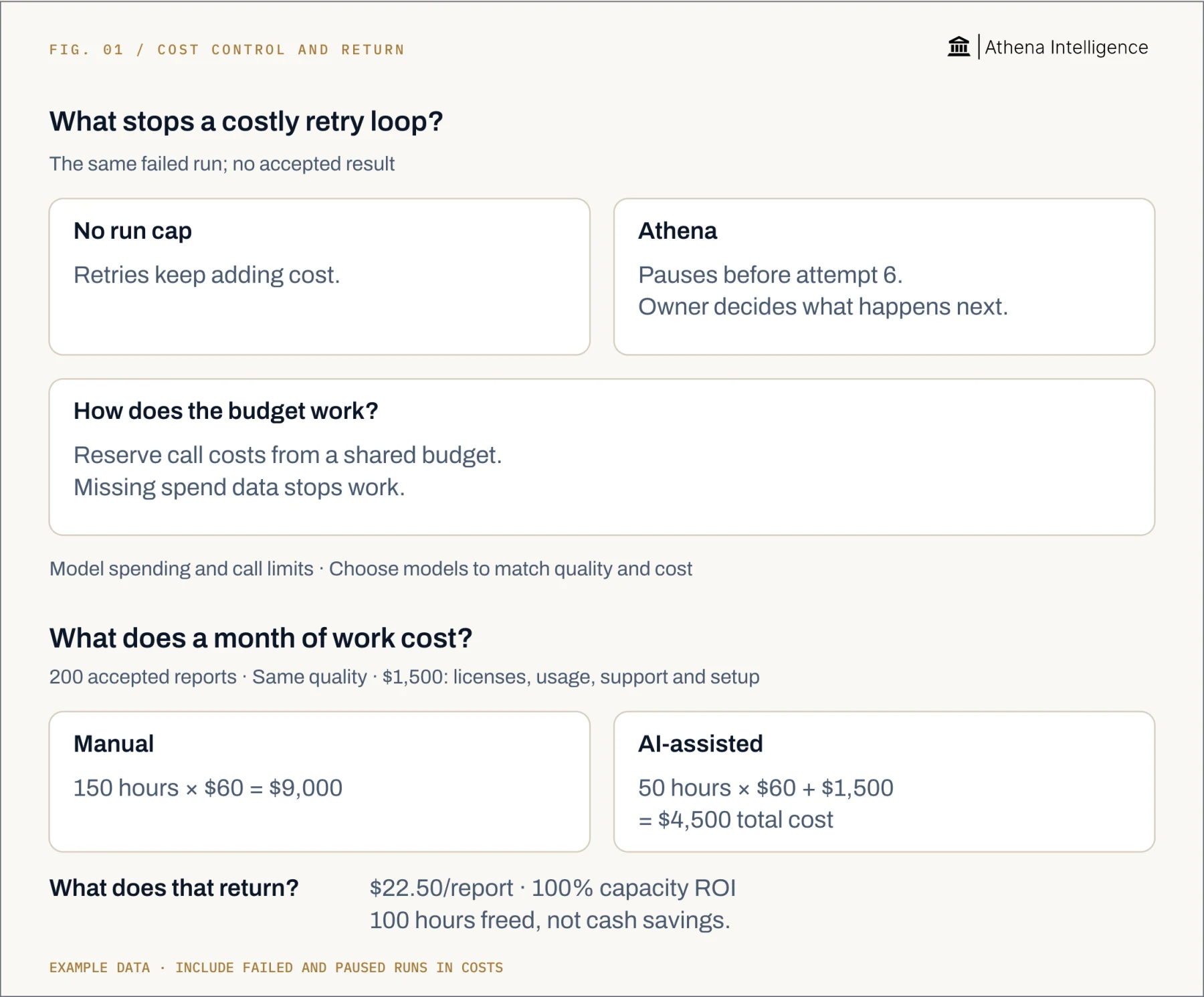This screenshot has height=997, width=1204.
Task: Click line Owner decides what happens next.
Action: coord(823,306)
